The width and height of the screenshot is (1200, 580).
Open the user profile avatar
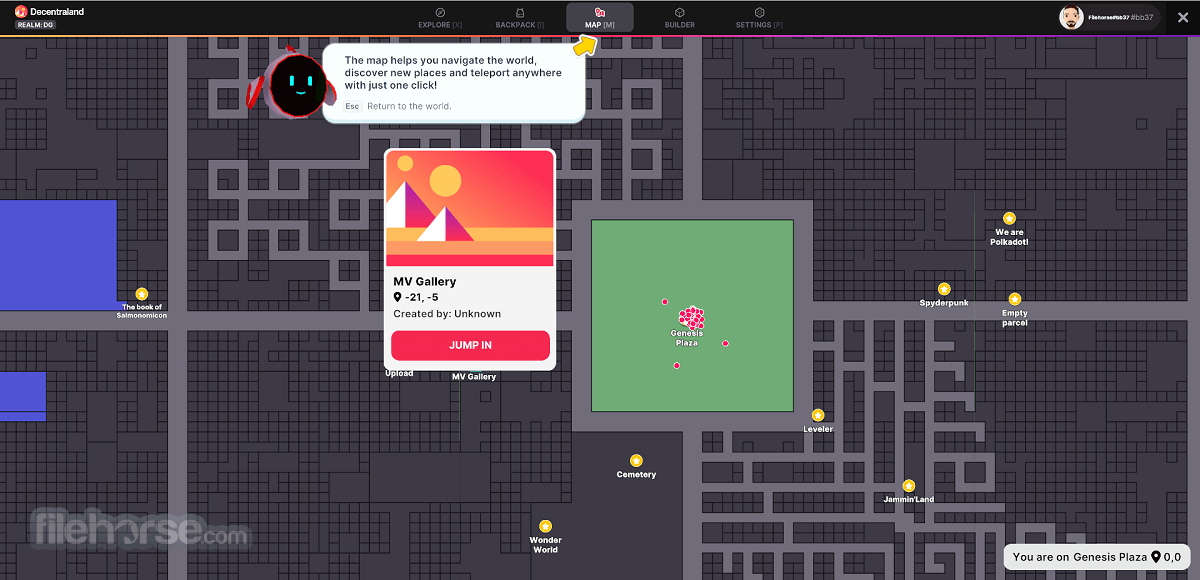pyautogui.click(x=1071, y=17)
